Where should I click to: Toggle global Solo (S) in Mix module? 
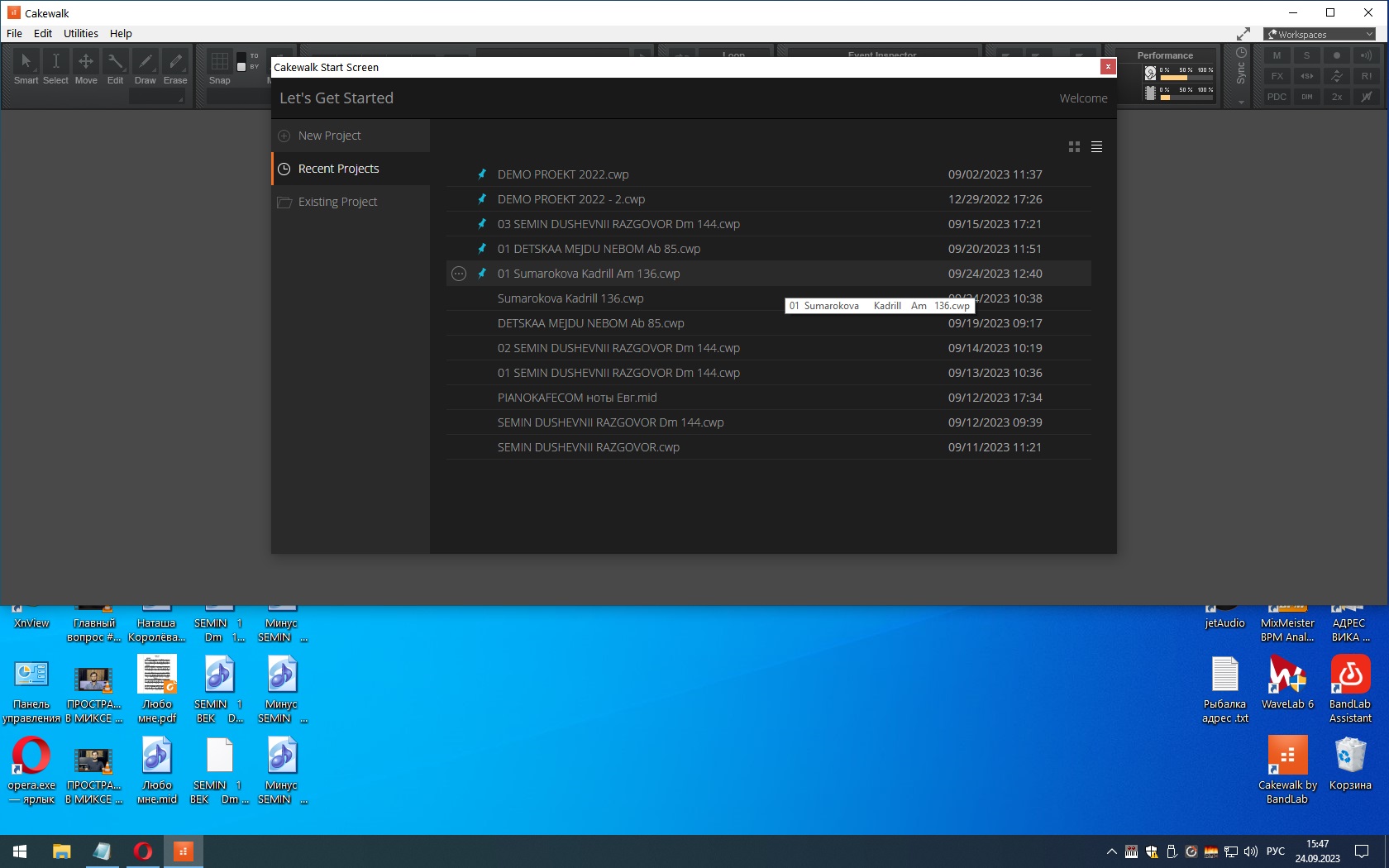[x=1306, y=55]
